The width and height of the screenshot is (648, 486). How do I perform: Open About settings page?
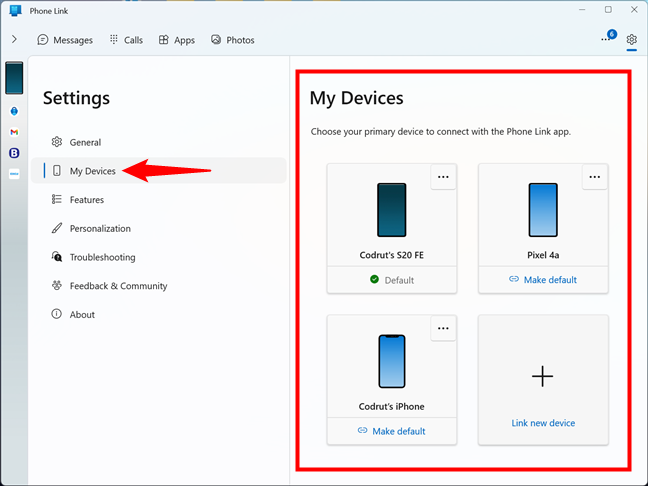tap(159, 314)
